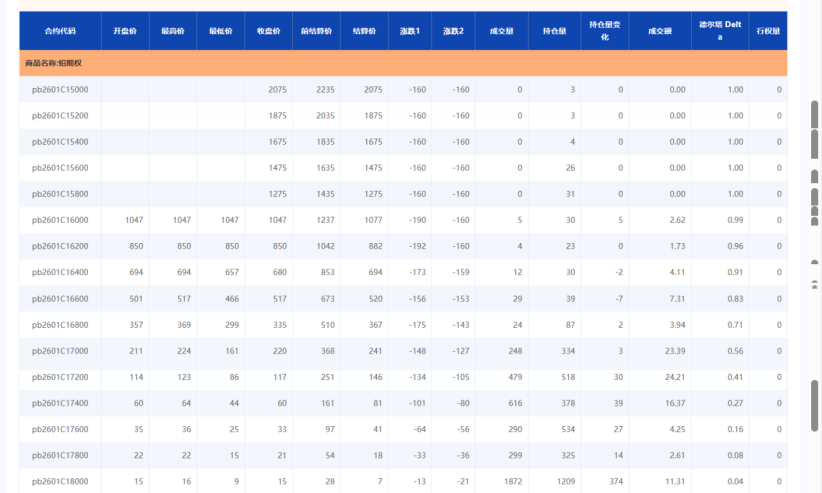This screenshot has width=822, height=493.
Task: Click open interest change 374 in pb2601C18000 row
Action: [x=616, y=481]
